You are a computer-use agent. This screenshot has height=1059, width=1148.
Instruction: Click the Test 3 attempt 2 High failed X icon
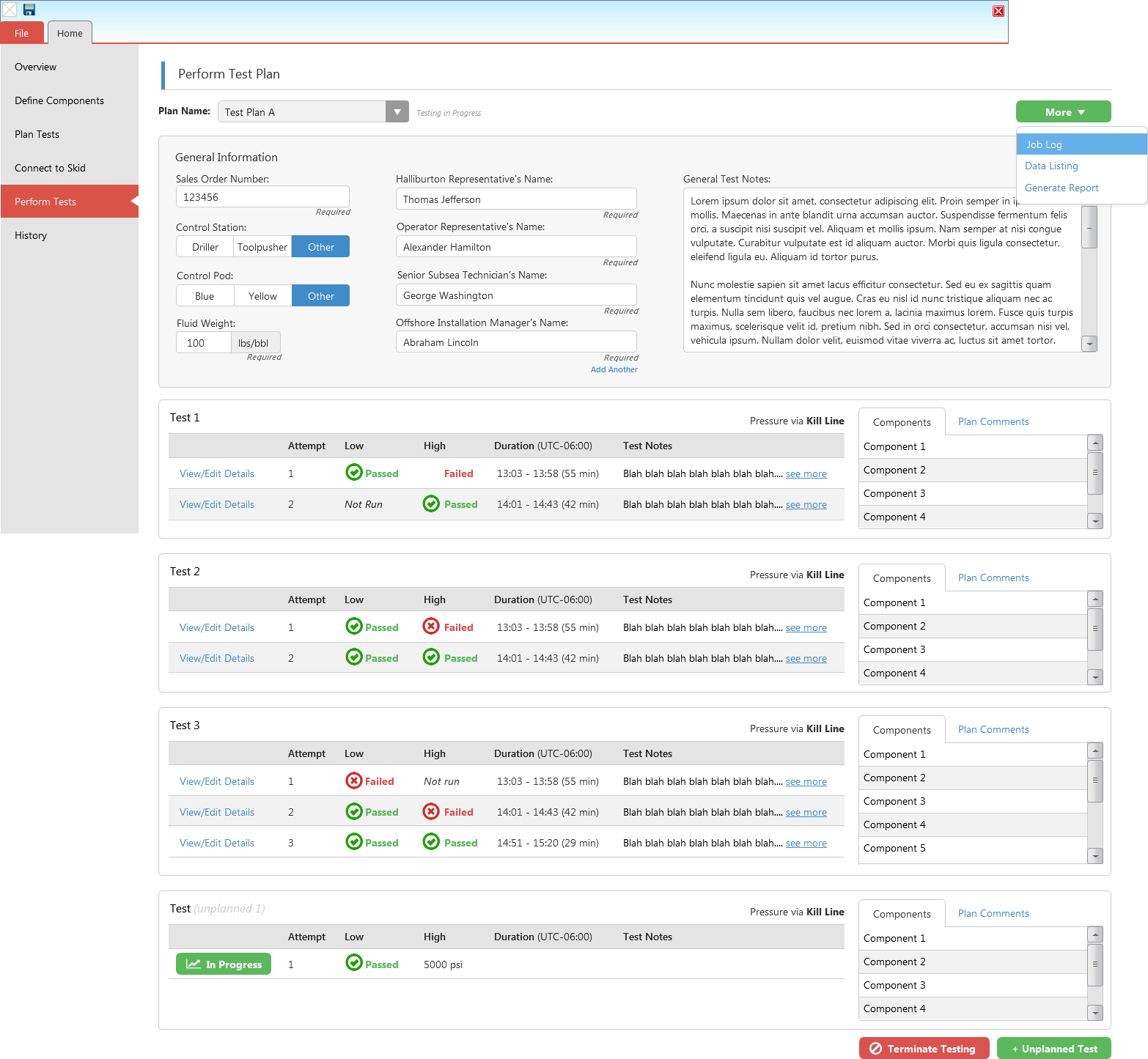[431, 811]
